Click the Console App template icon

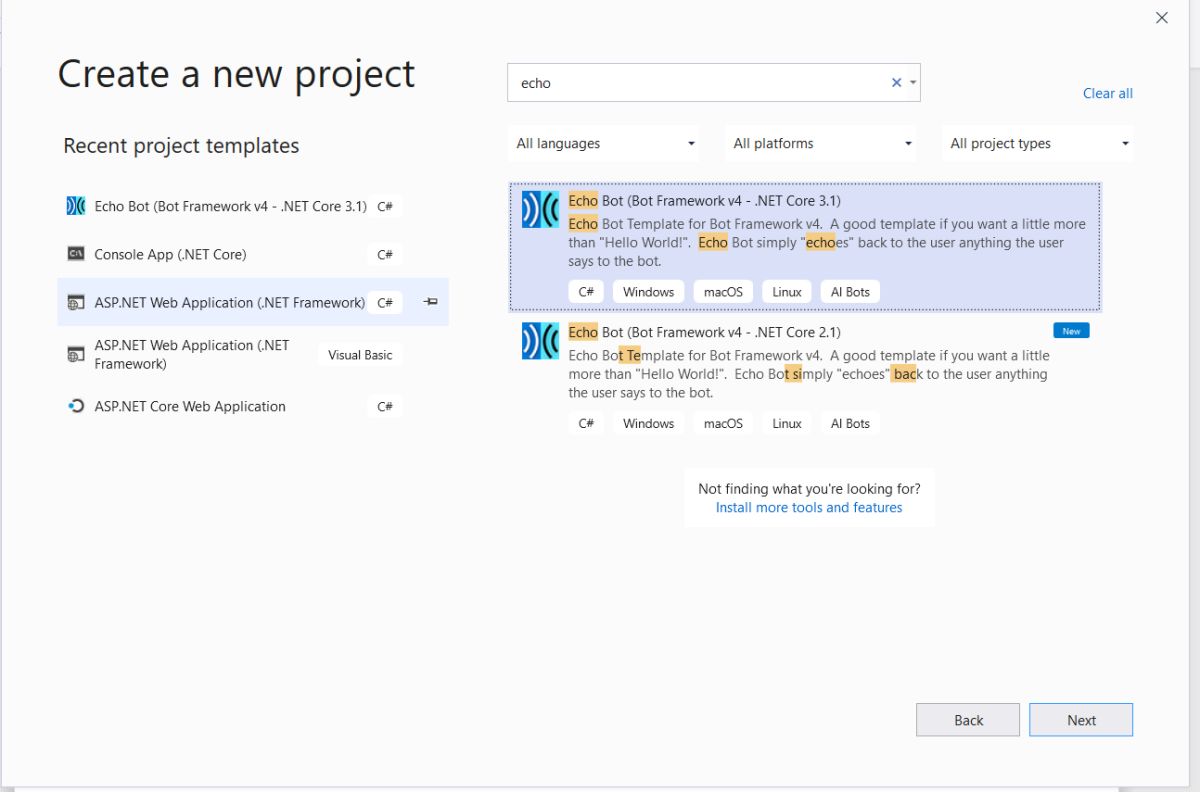click(x=76, y=254)
